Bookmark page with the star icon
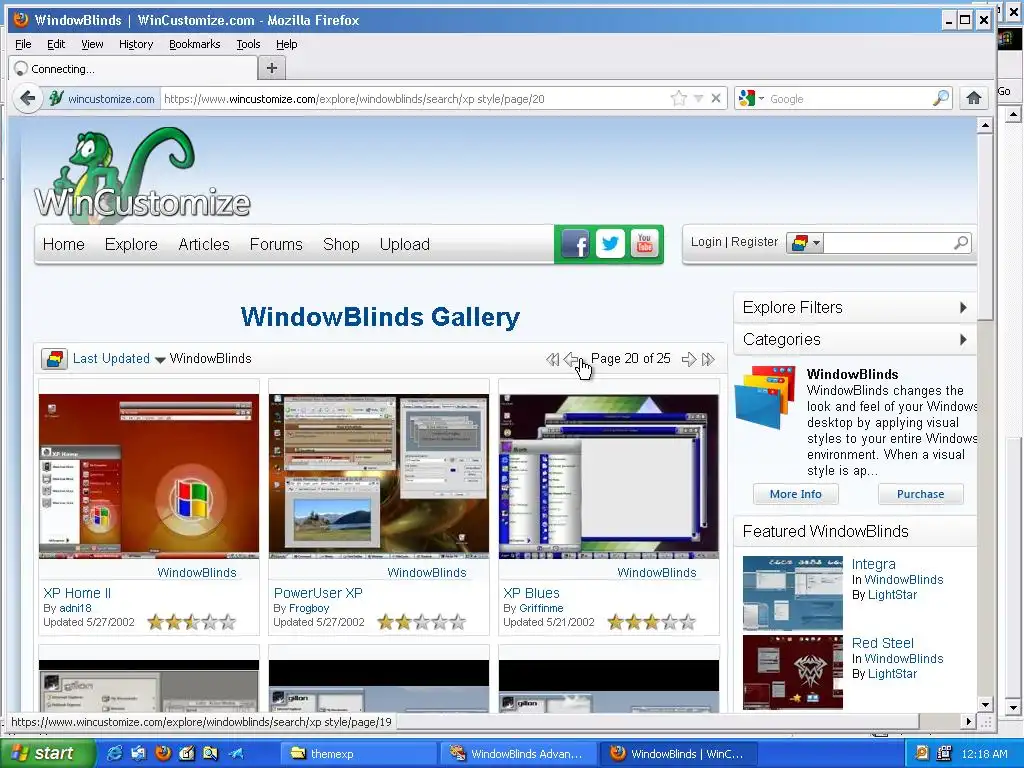Image resolution: width=1024 pixels, height=768 pixels. pos(679,99)
